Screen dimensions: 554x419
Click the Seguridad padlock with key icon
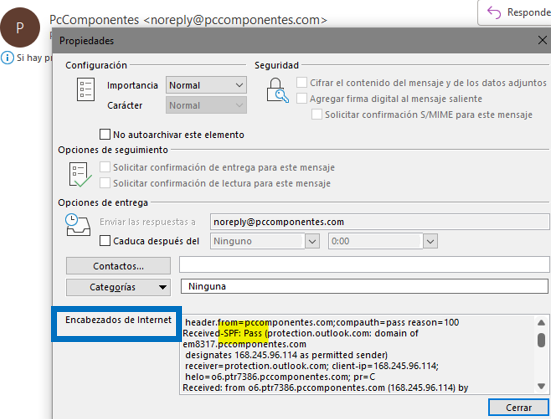tap(277, 90)
